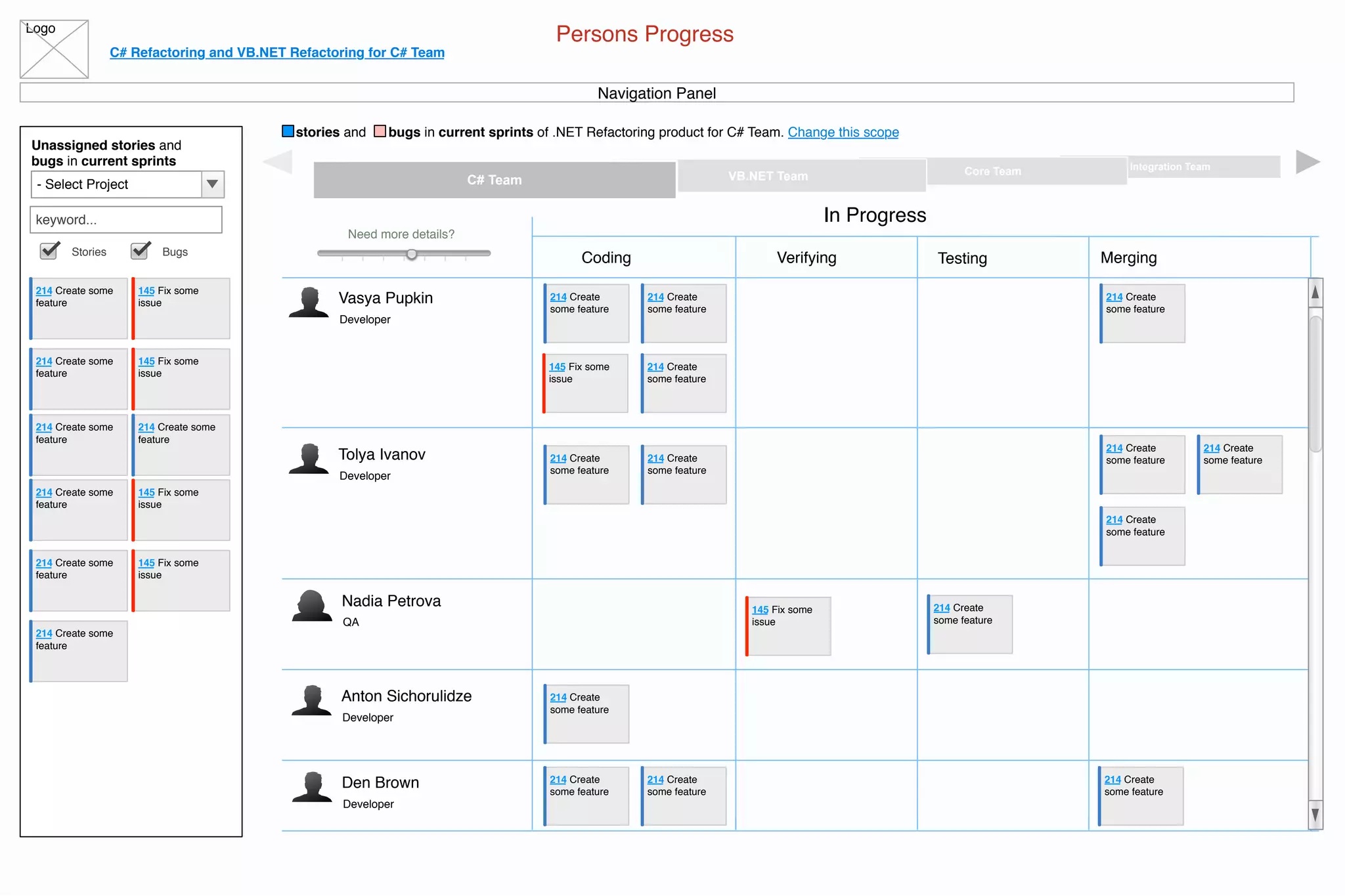This screenshot has width=1345, height=896.
Task: Click Anton Sichorulidze's avatar icon
Action: click(312, 700)
